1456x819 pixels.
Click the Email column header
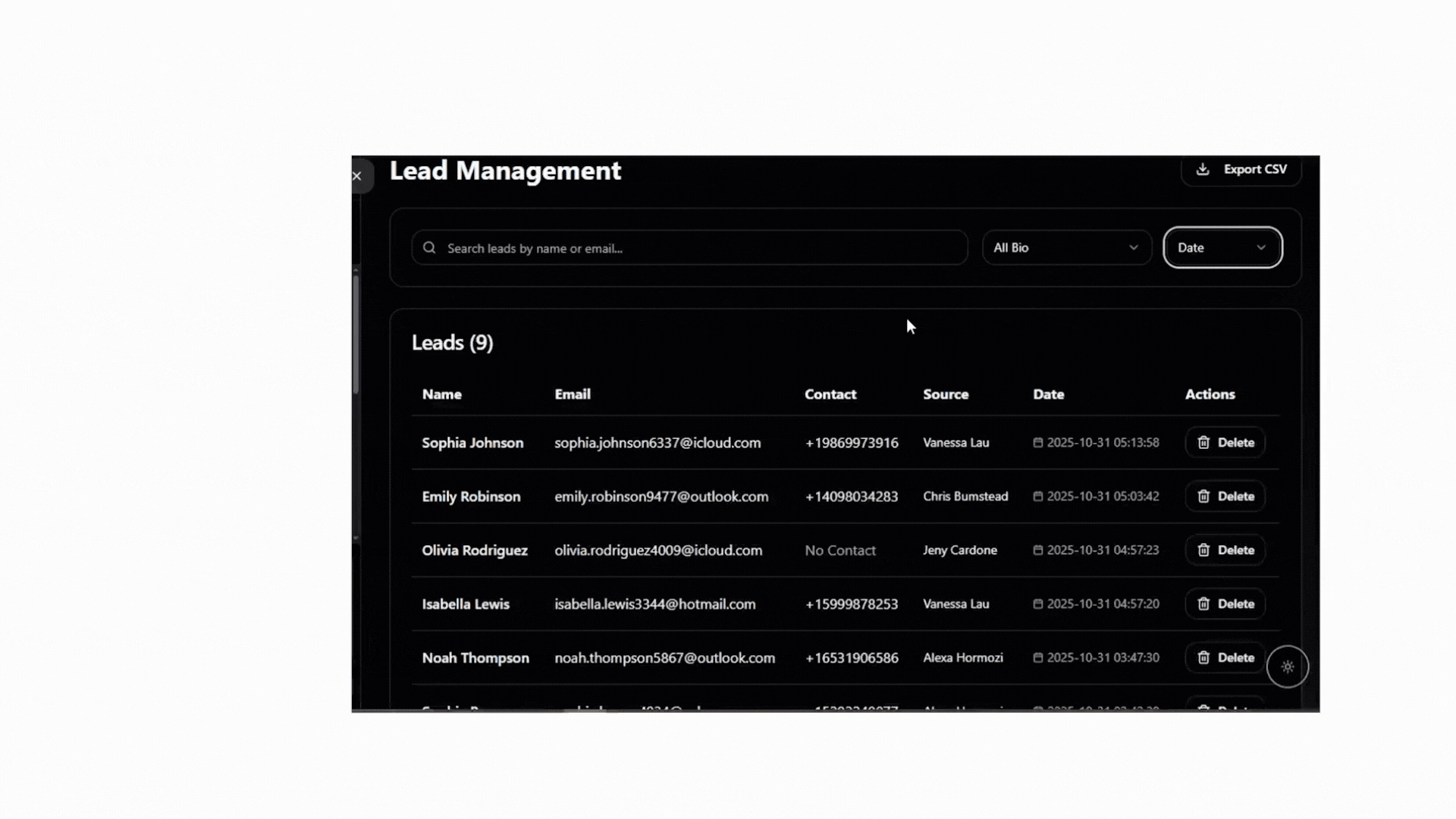[x=573, y=394]
